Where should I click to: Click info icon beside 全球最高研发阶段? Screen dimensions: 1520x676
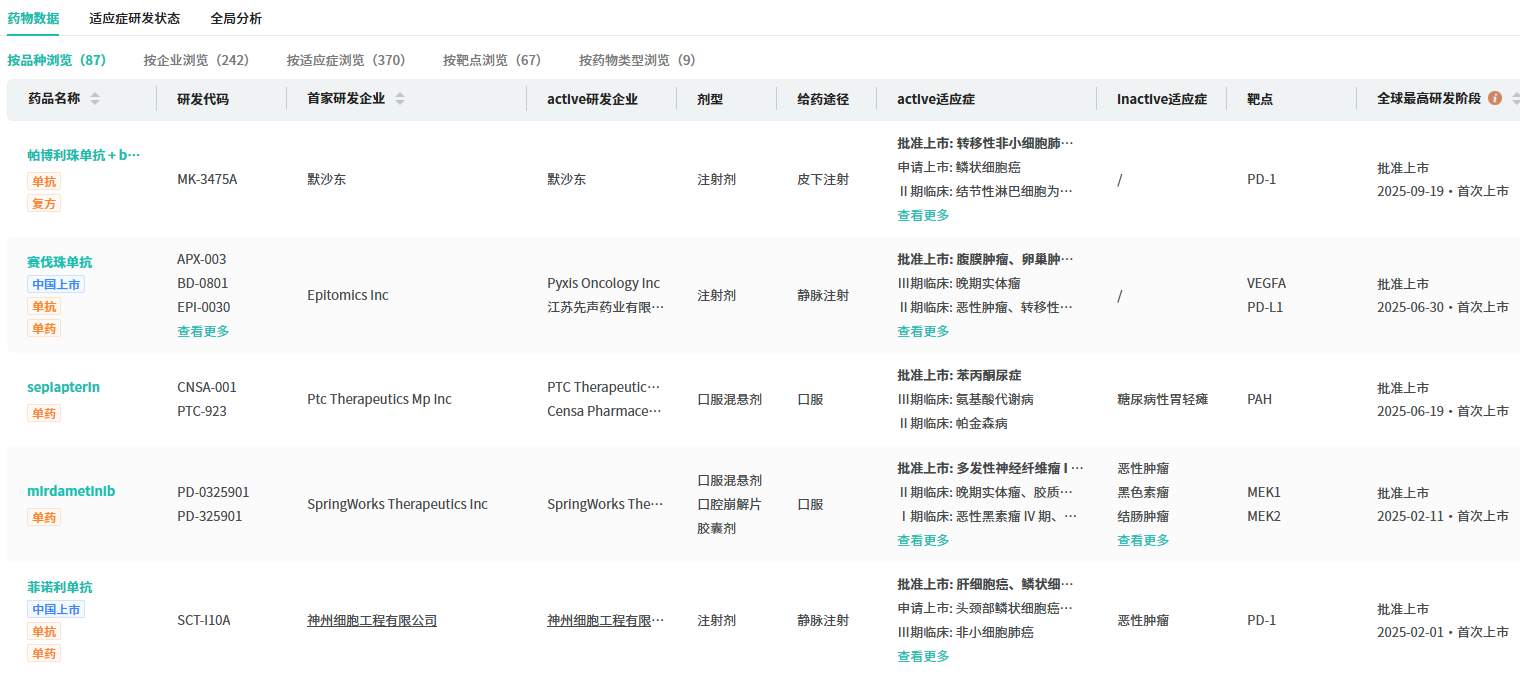[x=1495, y=98]
